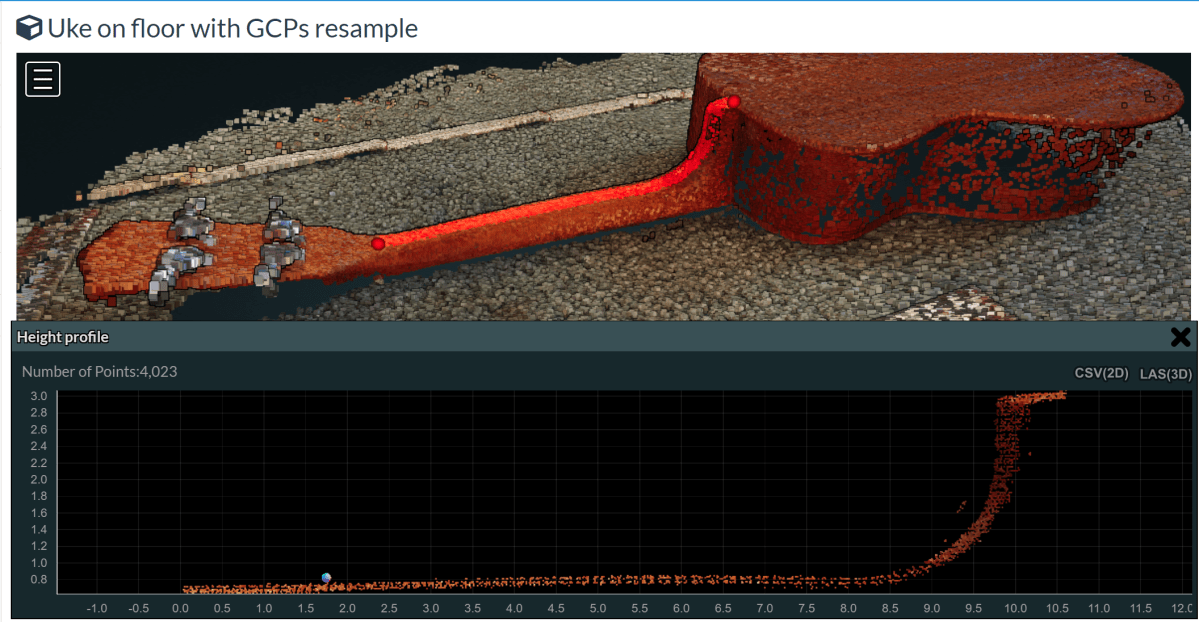Click the Height profile panel title bar

[x=62, y=337]
